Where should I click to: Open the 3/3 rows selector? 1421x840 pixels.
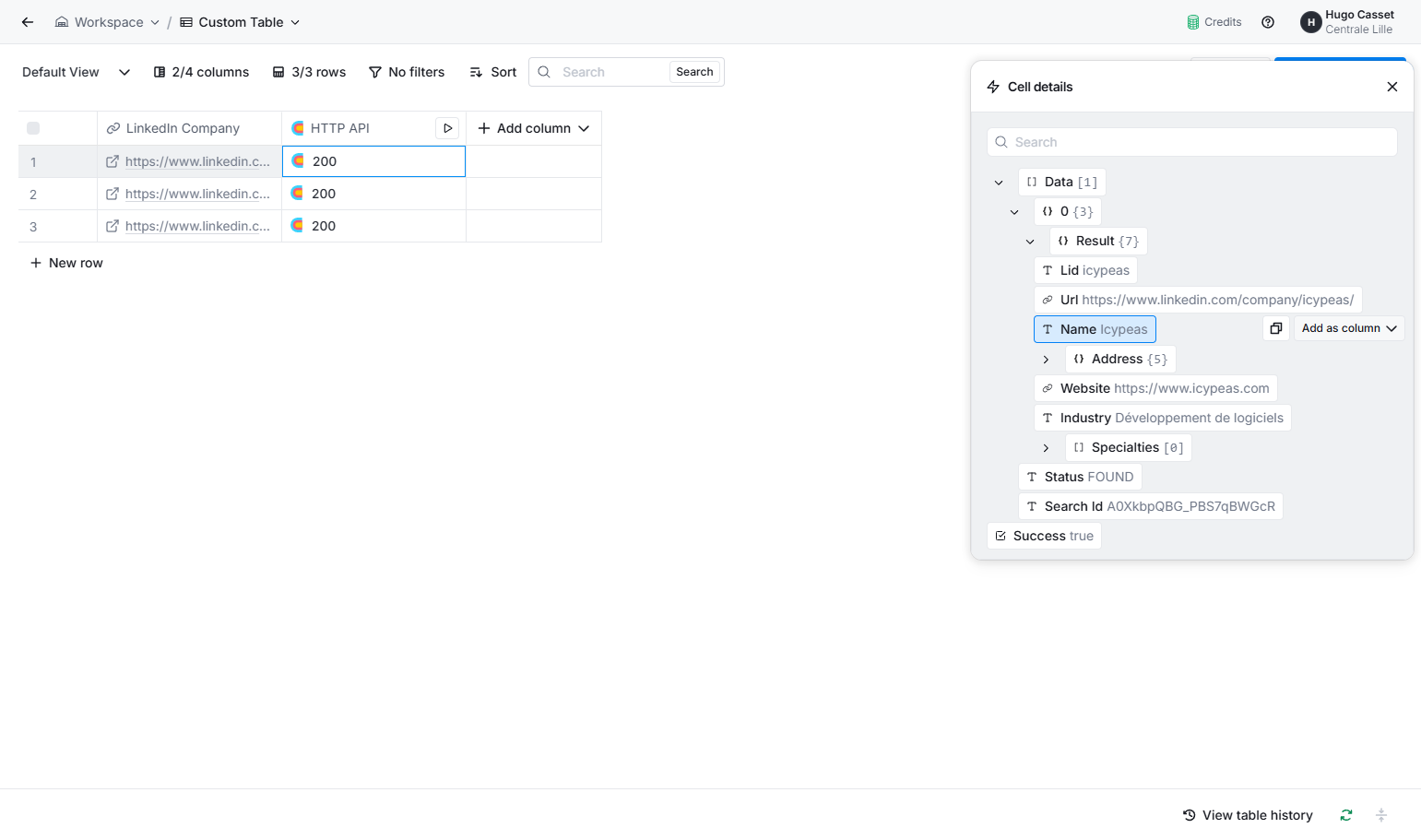(309, 72)
